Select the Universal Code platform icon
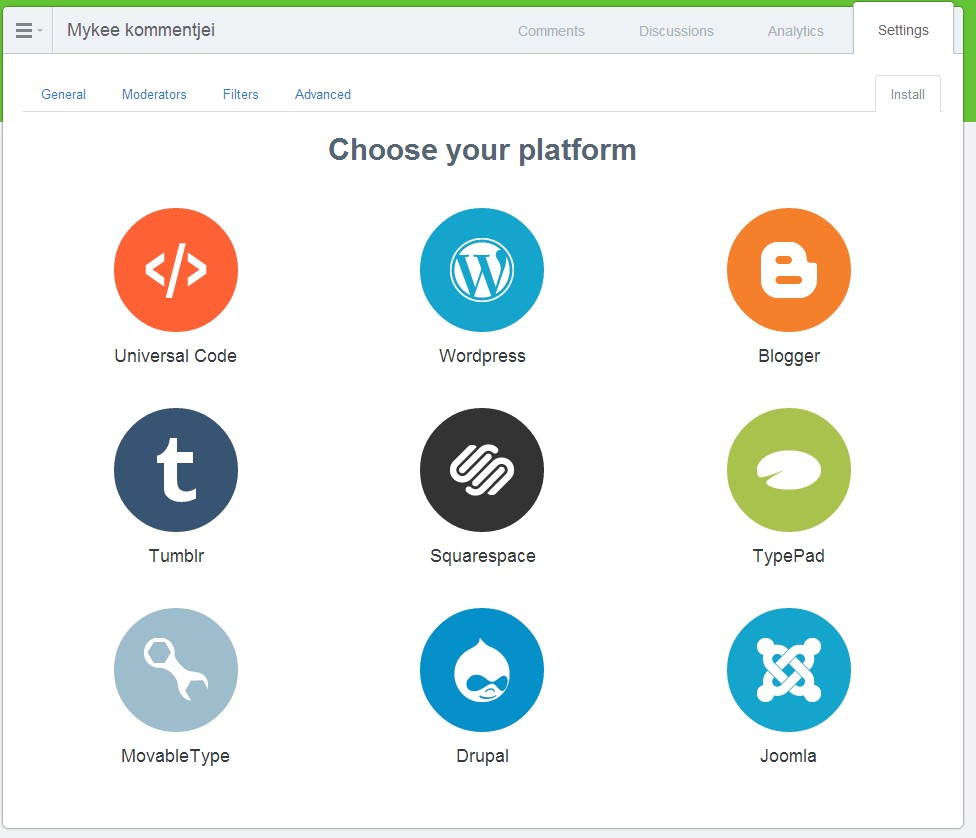 (176, 270)
